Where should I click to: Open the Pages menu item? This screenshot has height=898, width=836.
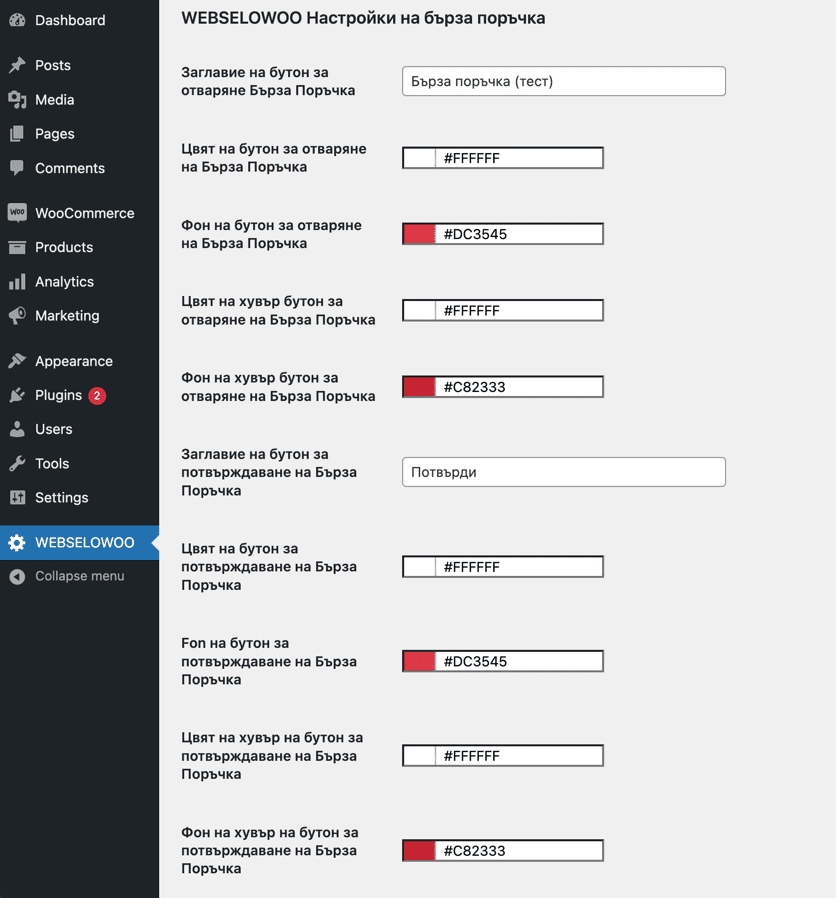(x=55, y=134)
